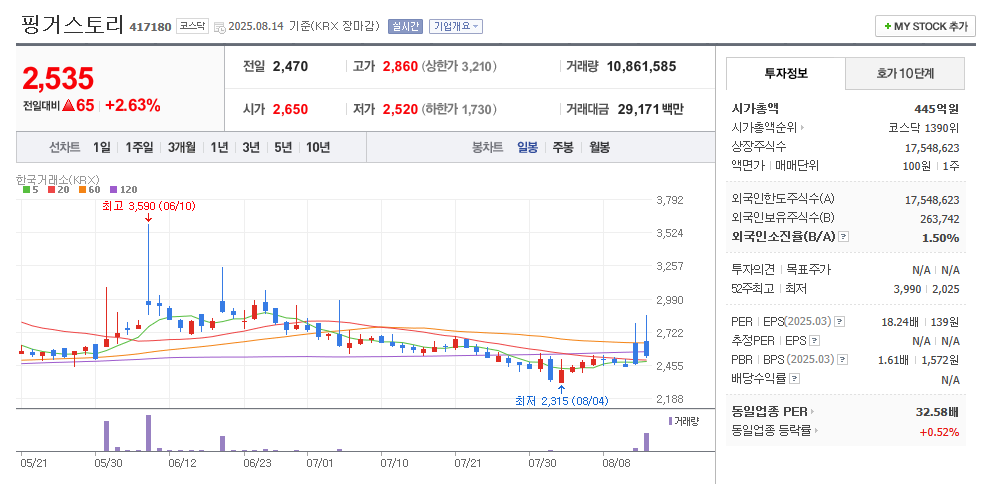
Task: Click help icon beside 배당수익률
Action: pyautogui.click(x=794, y=379)
